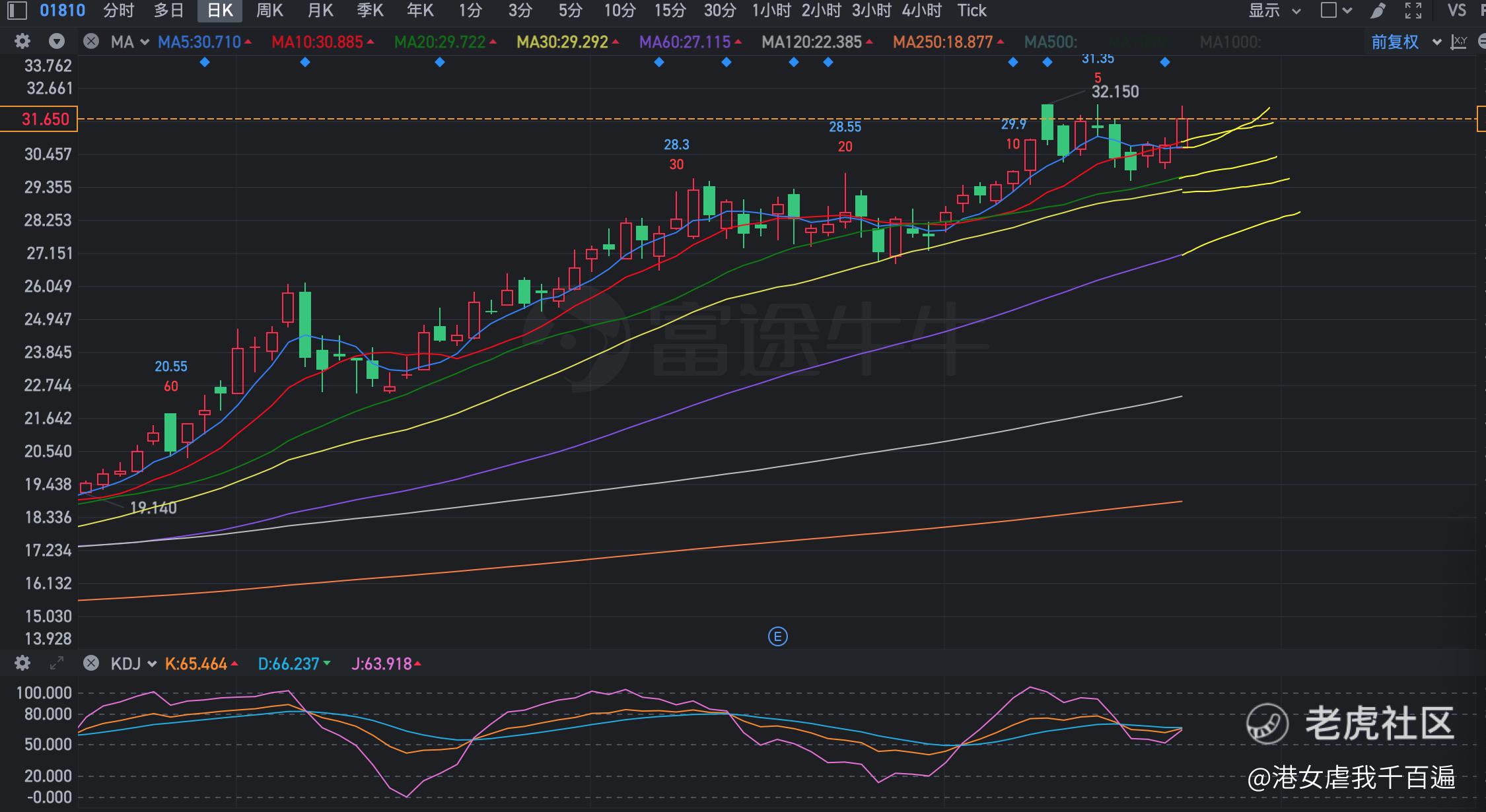Image resolution: width=1486 pixels, height=812 pixels.
Task: Expand the KDJ panel with arrows icon
Action: (57, 663)
